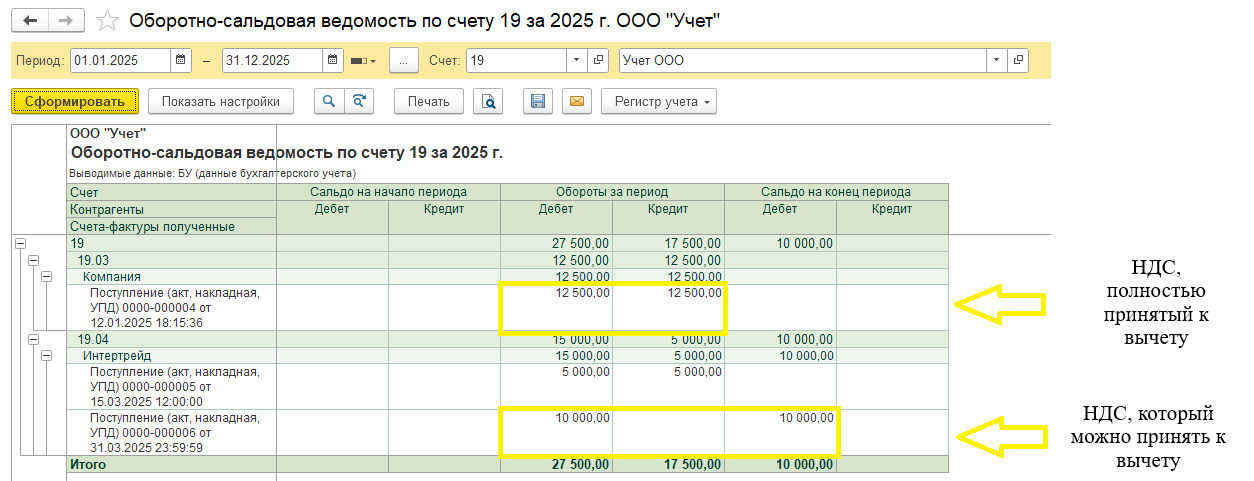Click Показать настройки button
1254x481 pixels.
[221, 101]
